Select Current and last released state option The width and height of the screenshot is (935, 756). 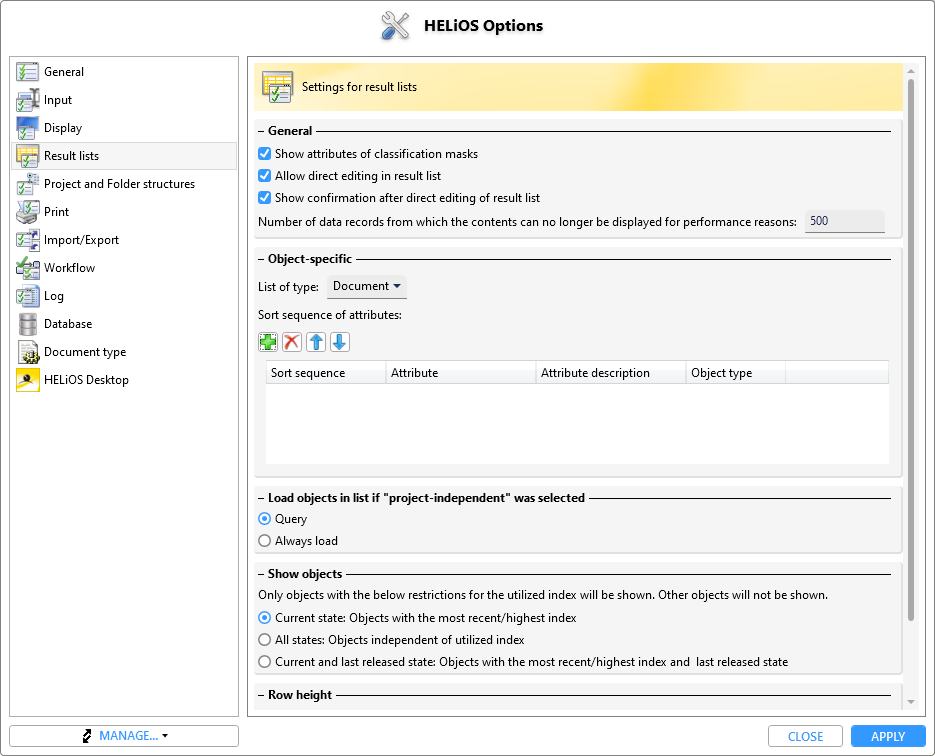click(265, 662)
